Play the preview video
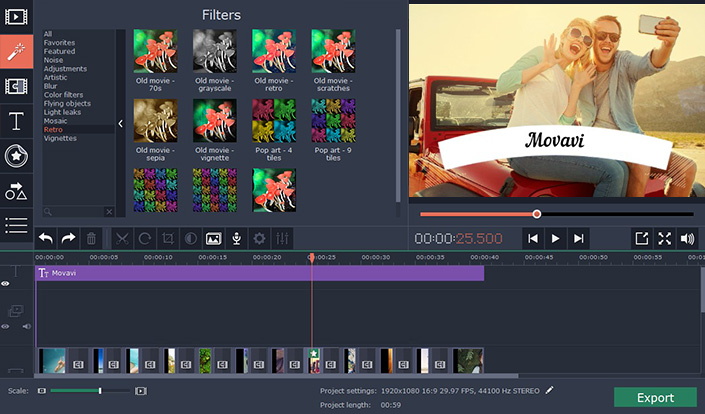Viewport: 705px width, 414px height. click(x=556, y=238)
